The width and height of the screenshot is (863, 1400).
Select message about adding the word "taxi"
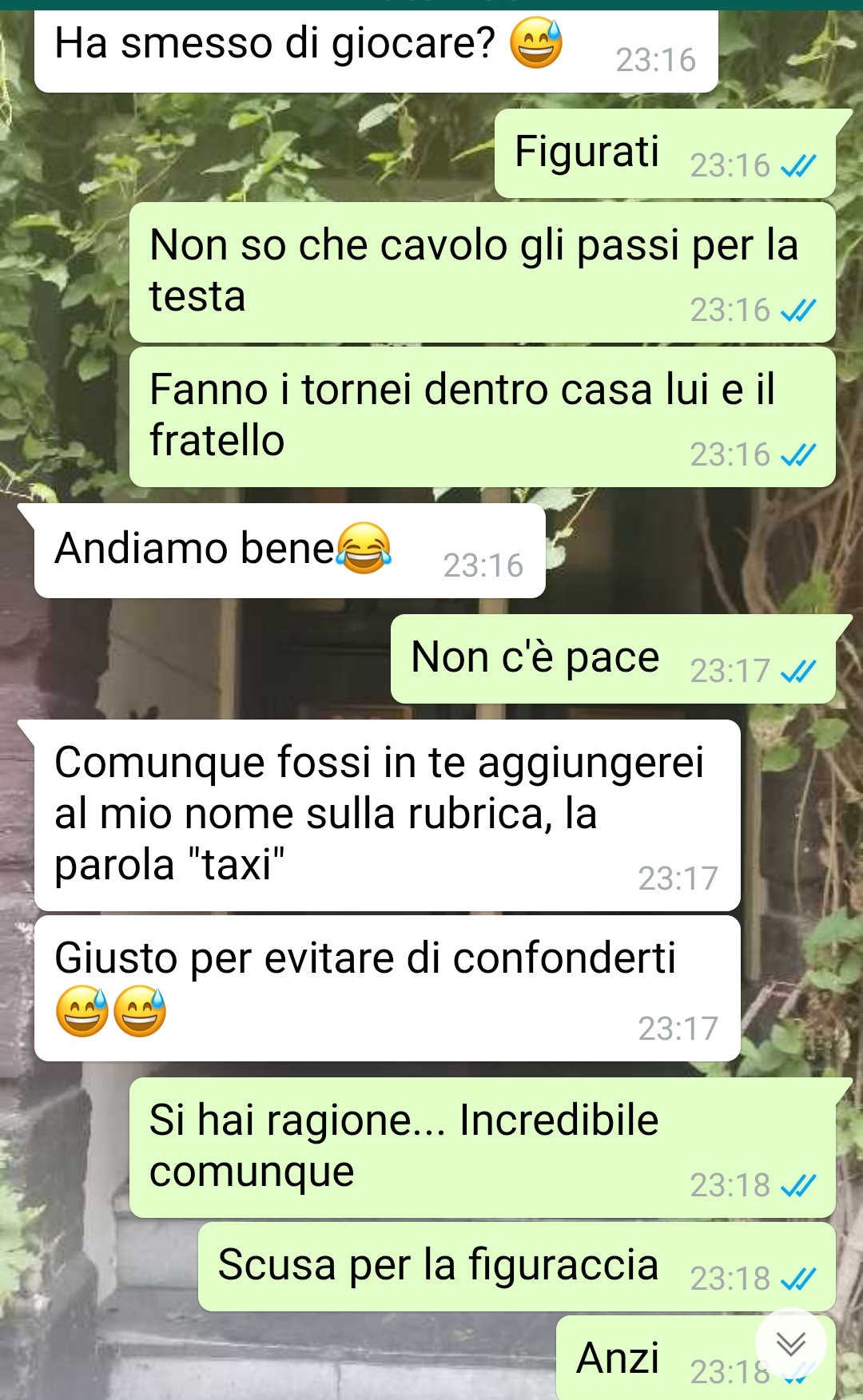(388, 815)
